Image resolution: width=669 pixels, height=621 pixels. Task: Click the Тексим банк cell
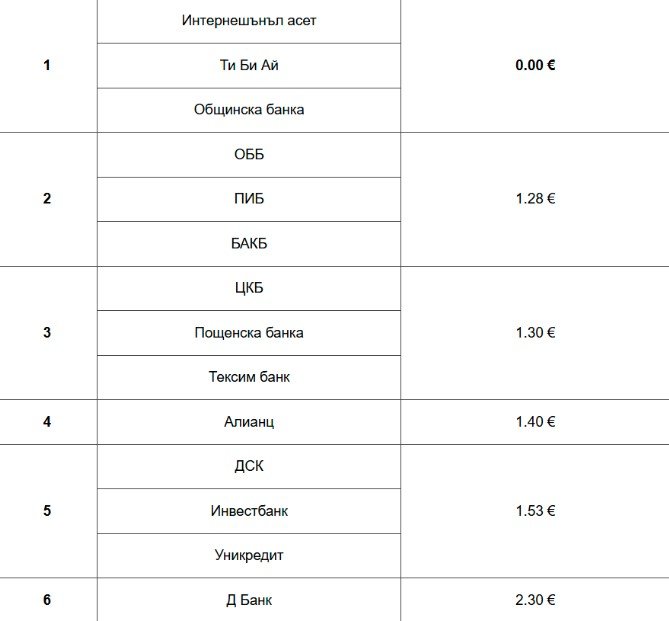(249, 377)
